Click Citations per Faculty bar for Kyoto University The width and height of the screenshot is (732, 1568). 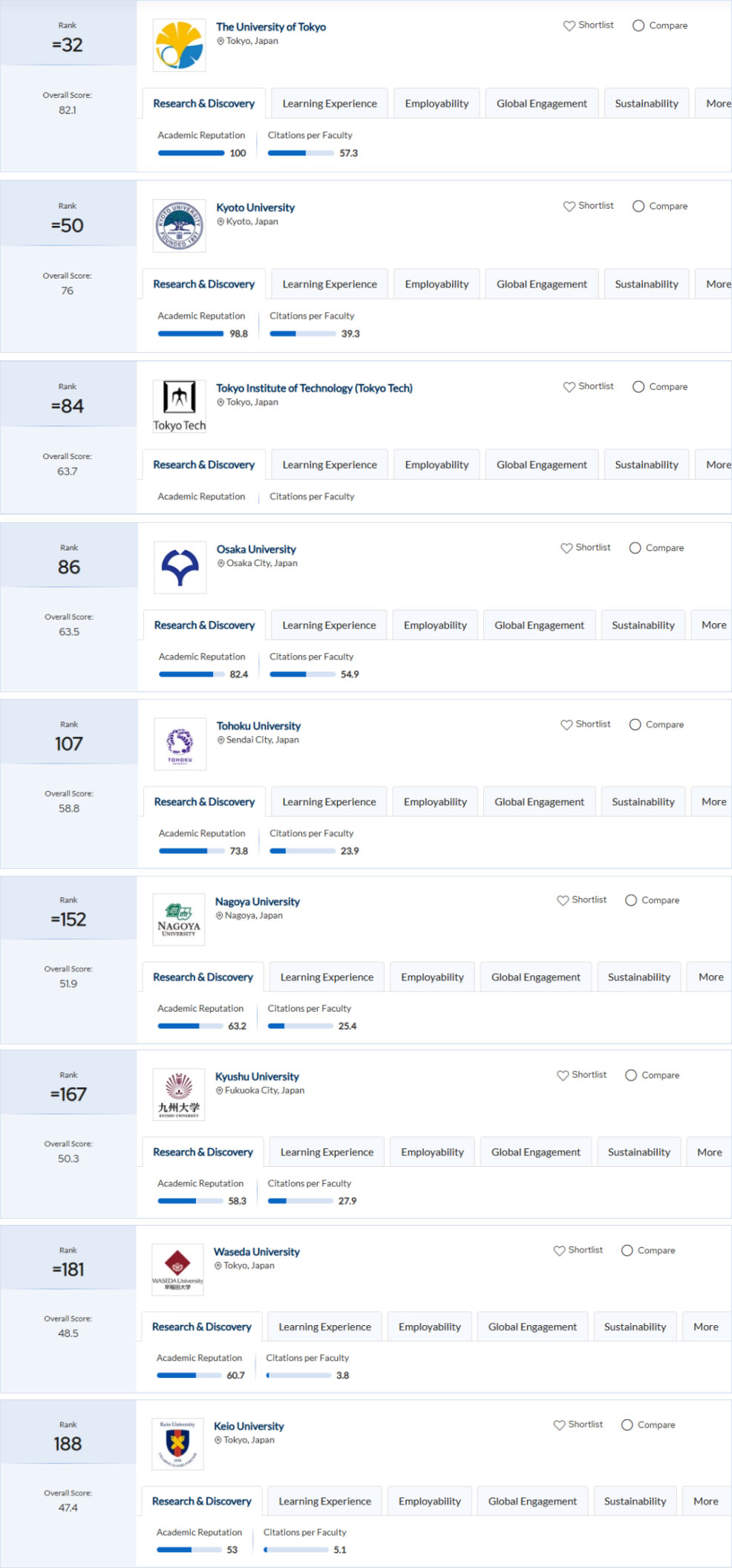coord(303,334)
